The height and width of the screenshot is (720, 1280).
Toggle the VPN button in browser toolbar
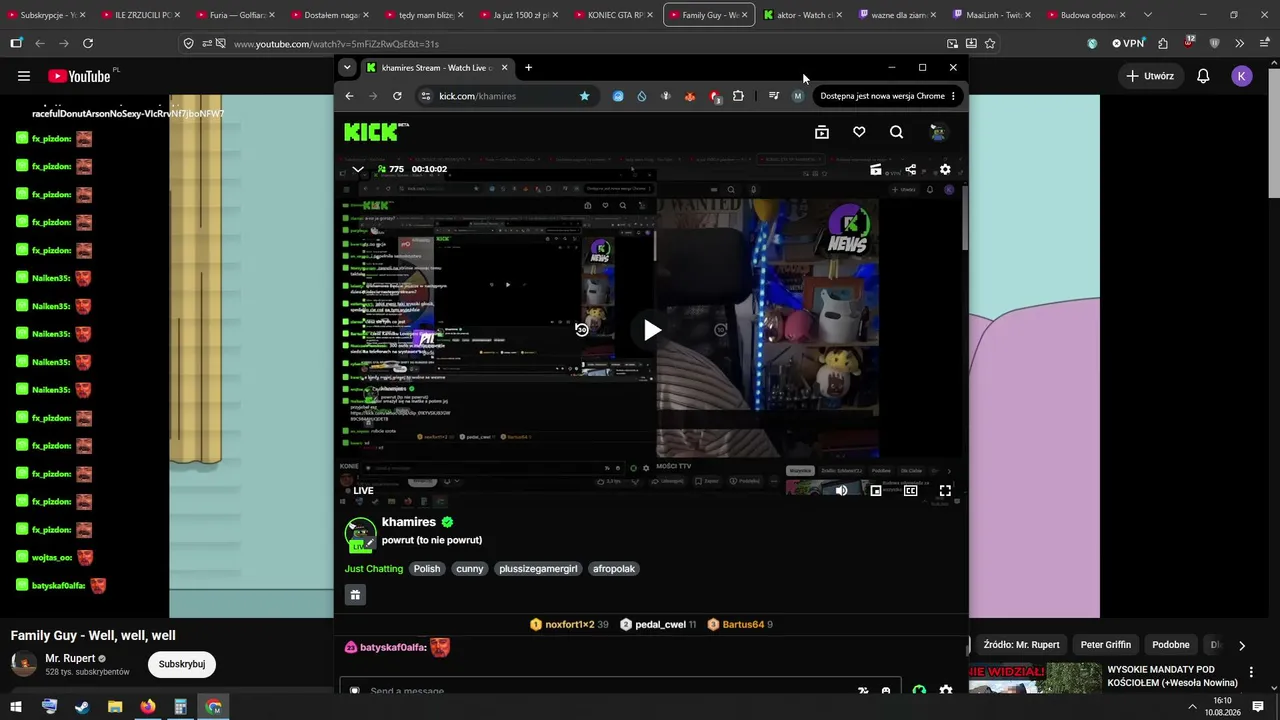pos(1129,44)
